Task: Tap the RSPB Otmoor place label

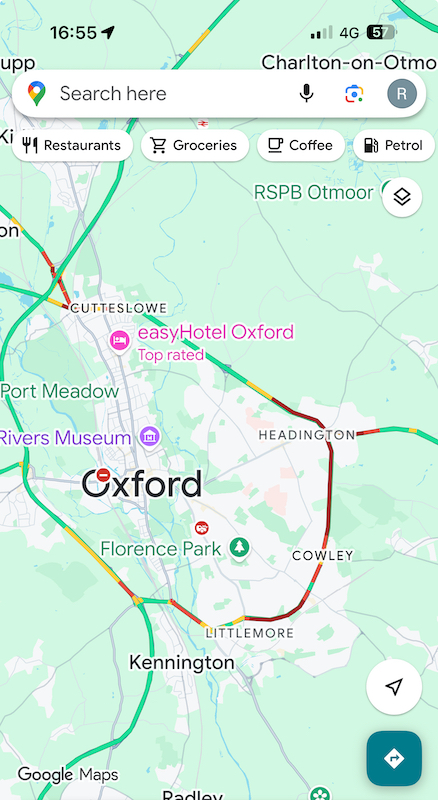Action: point(313,193)
